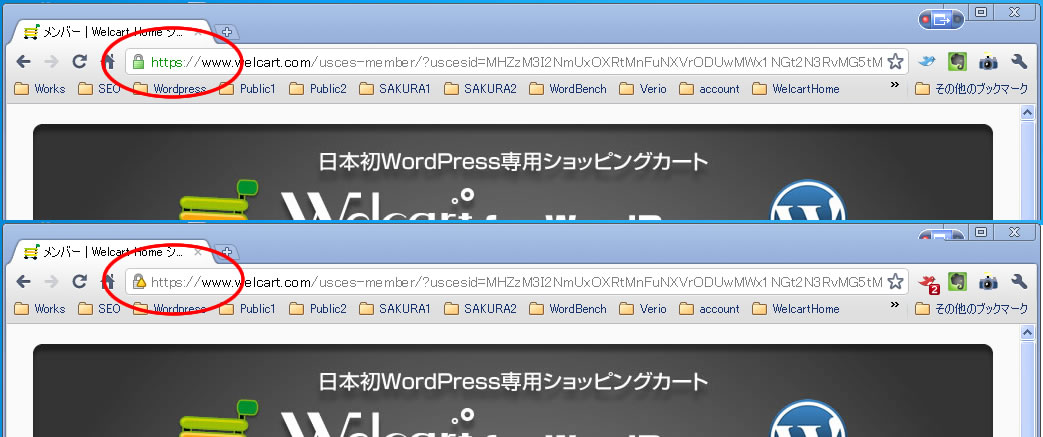
Task: Click WordPress logo in warning-padlock window banner
Action: point(808,419)
